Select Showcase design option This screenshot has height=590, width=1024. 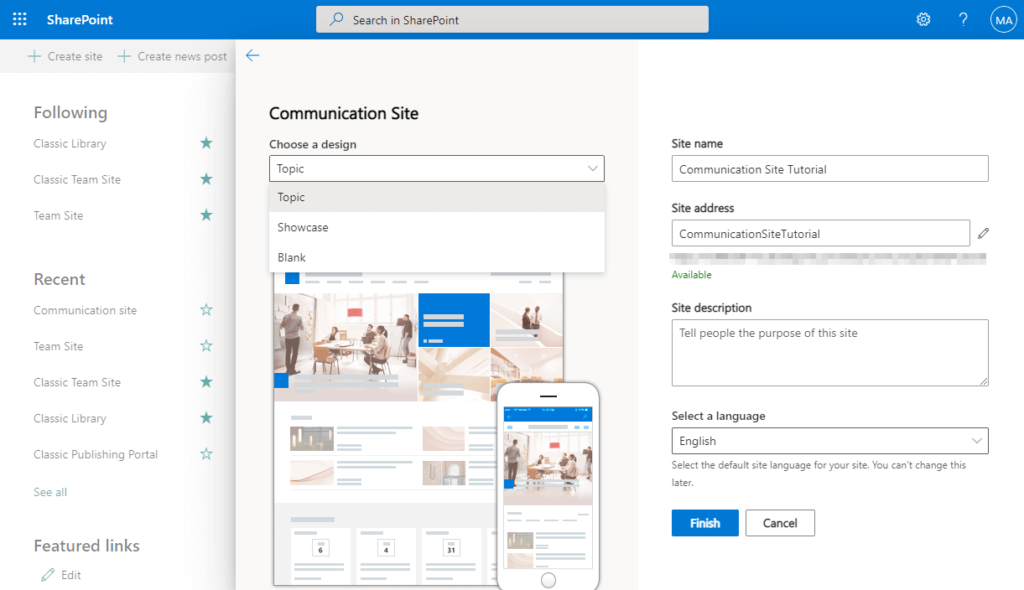[436, 227]
